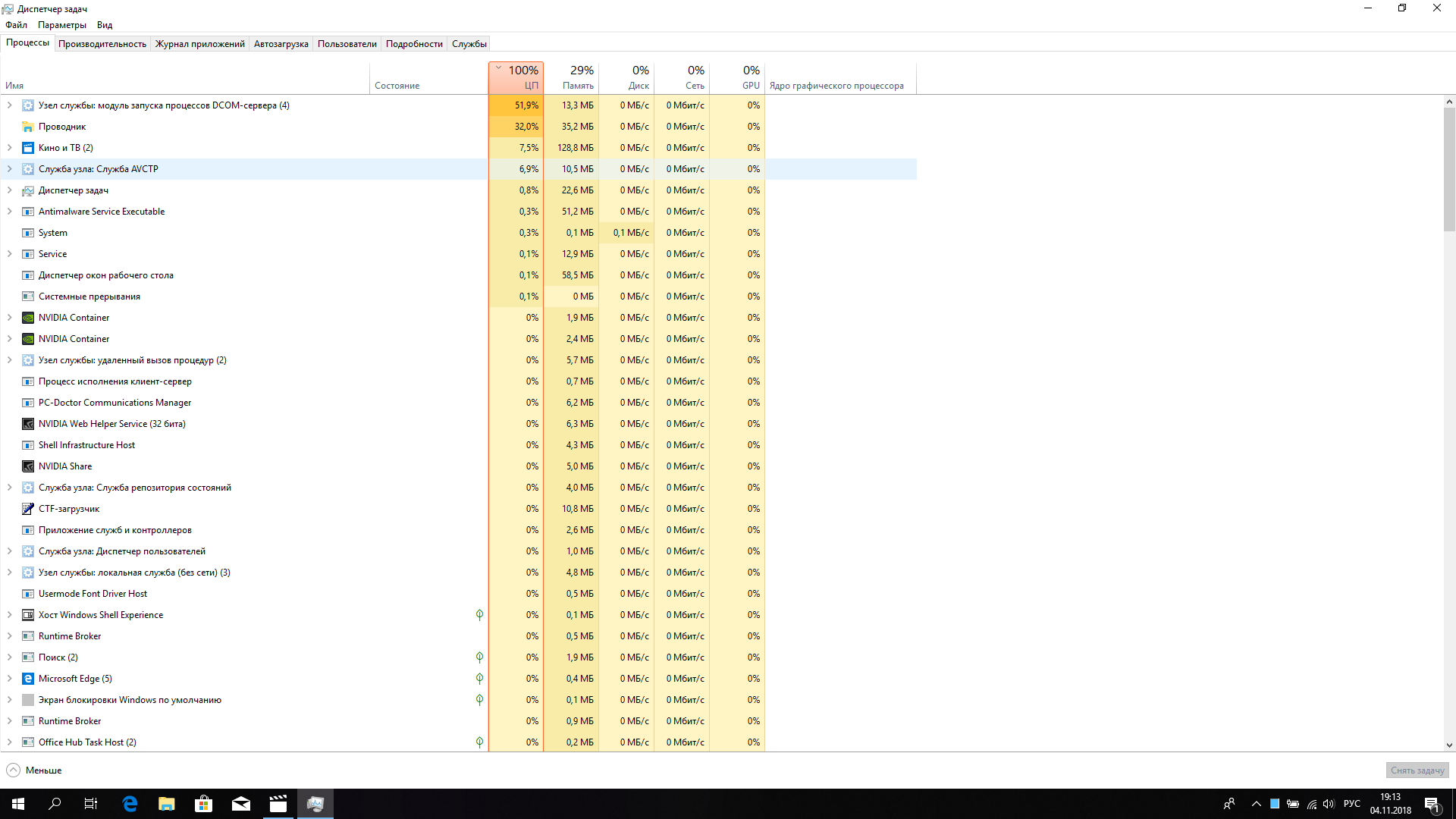Expand the Кино и ТВ process group

[11, 147]
